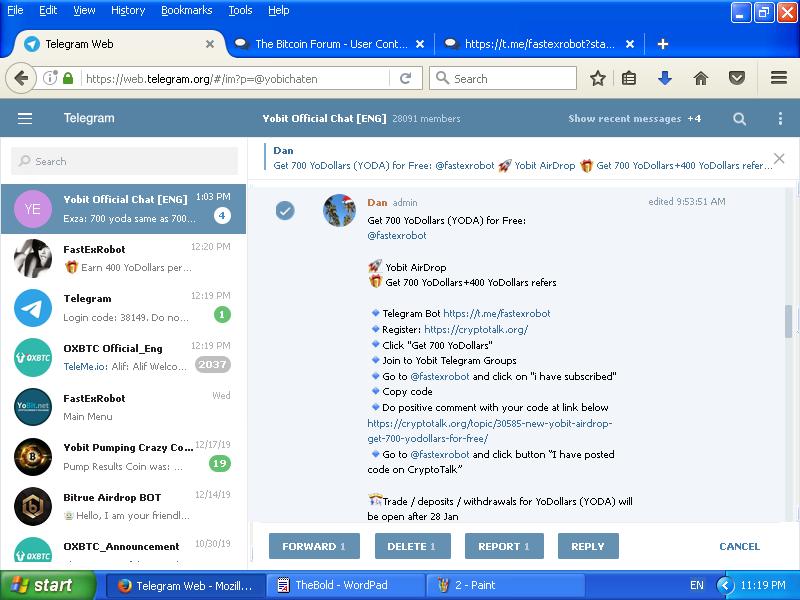Open the FastExRobot chat with Earn 400 YoDollars
The width and height of the screenshot is (800, 600).
coord(123,258)
